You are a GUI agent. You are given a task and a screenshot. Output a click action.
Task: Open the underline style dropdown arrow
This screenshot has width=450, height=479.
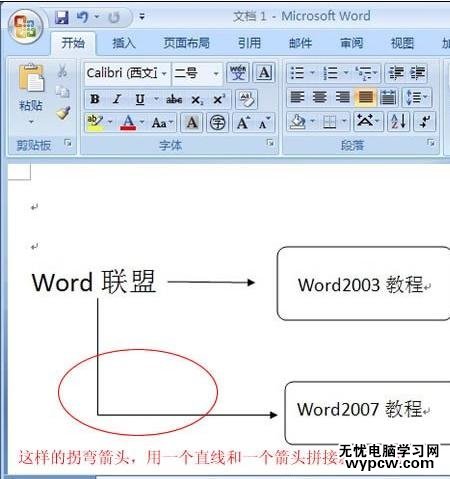[x=156, y=99]
